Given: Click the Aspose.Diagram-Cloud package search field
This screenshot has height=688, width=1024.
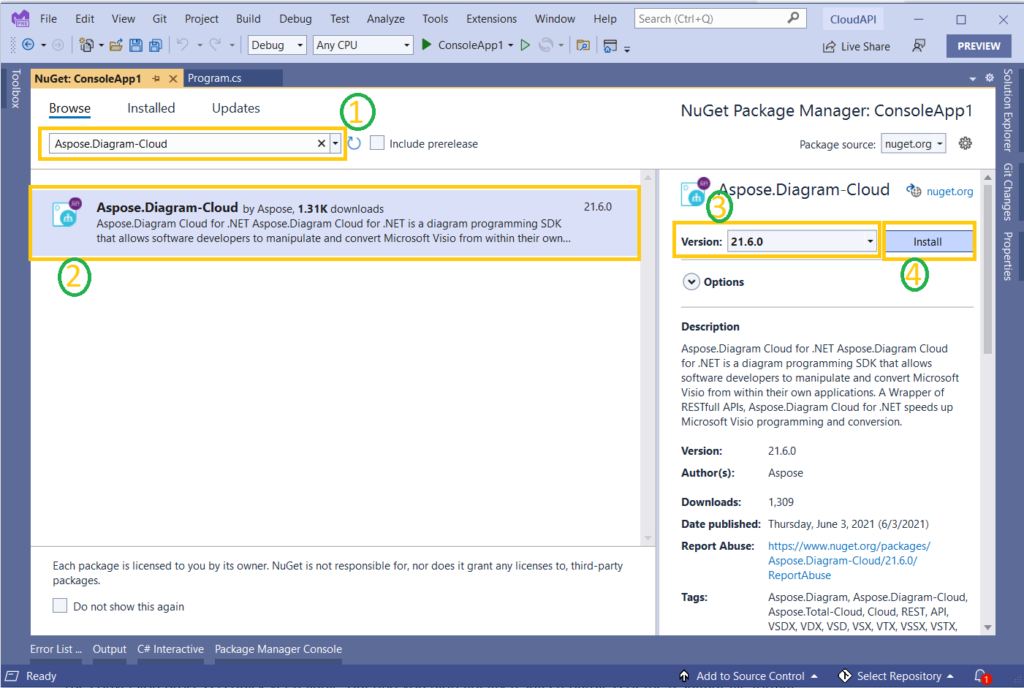Looking at the screenshot, I should click(184, 144).
